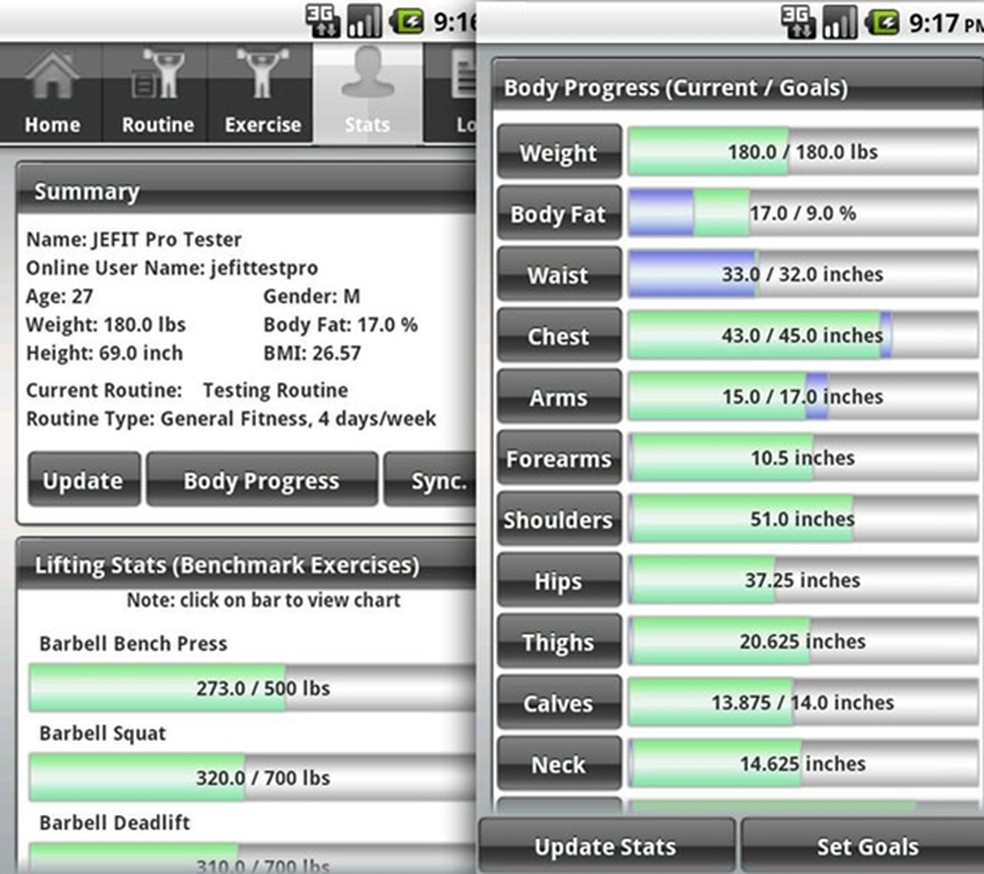Click the 'BMI: 26.57' value
The width and height of the screenshot is (984, 874).
click(312, 353)
